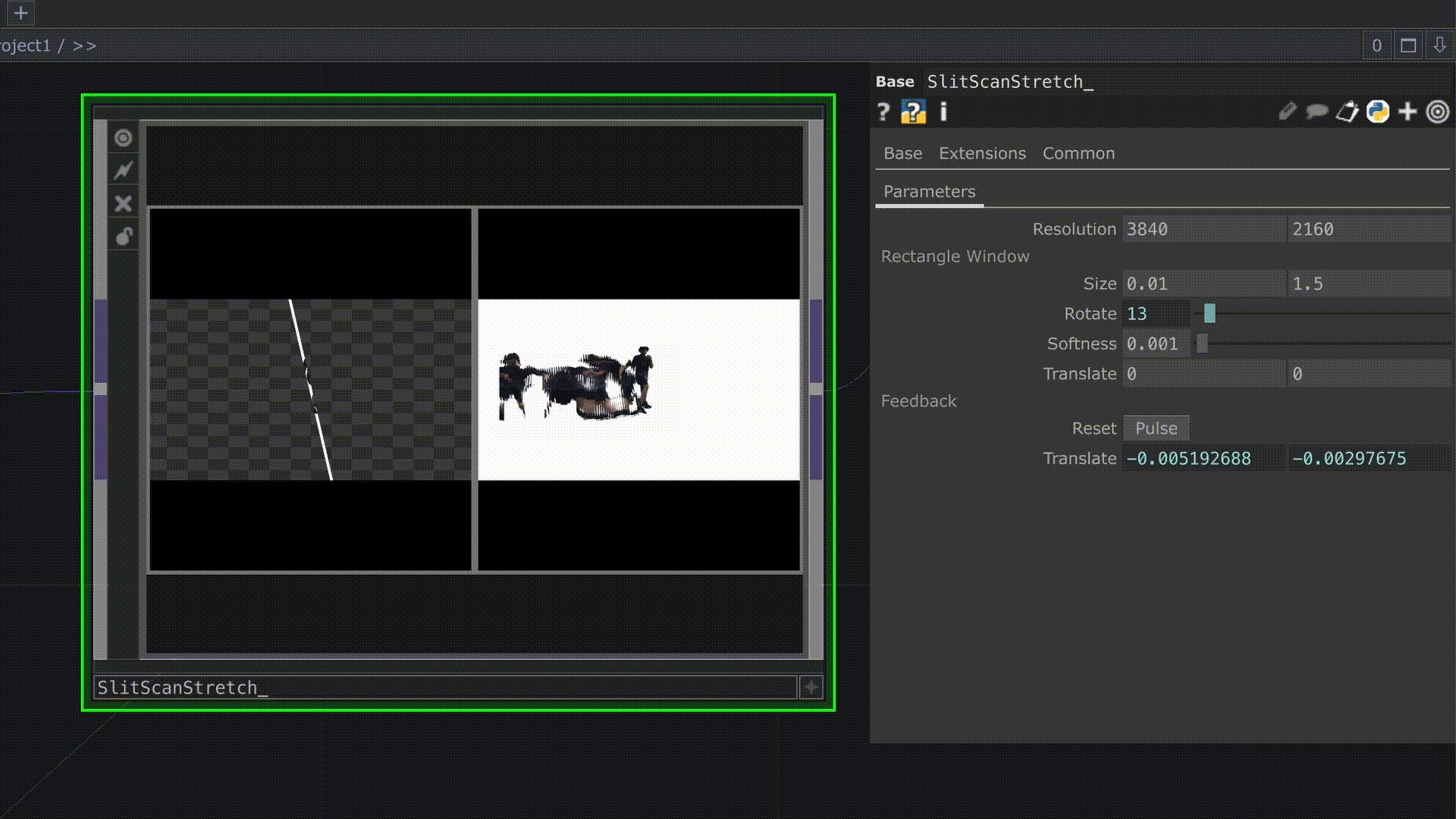This screenshot has width=1456, height=819.
Task: Select the pencil edit icon near the Python logo
Action: (1287, 111)
